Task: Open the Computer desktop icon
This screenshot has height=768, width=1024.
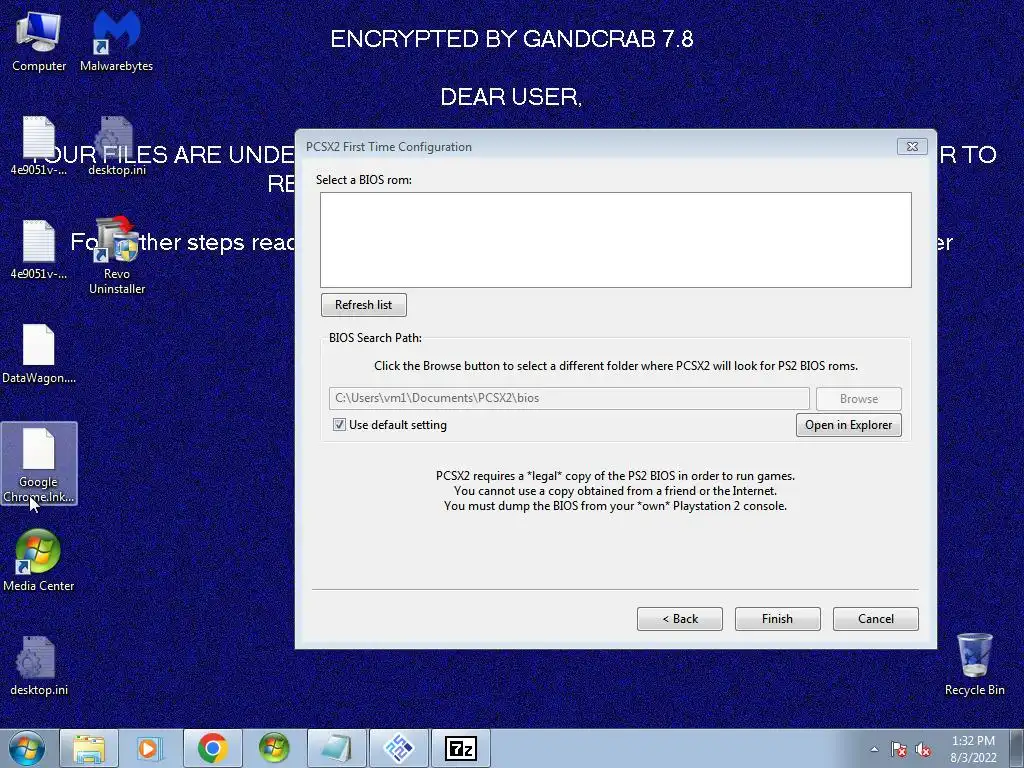Action: tap(39, 40)
